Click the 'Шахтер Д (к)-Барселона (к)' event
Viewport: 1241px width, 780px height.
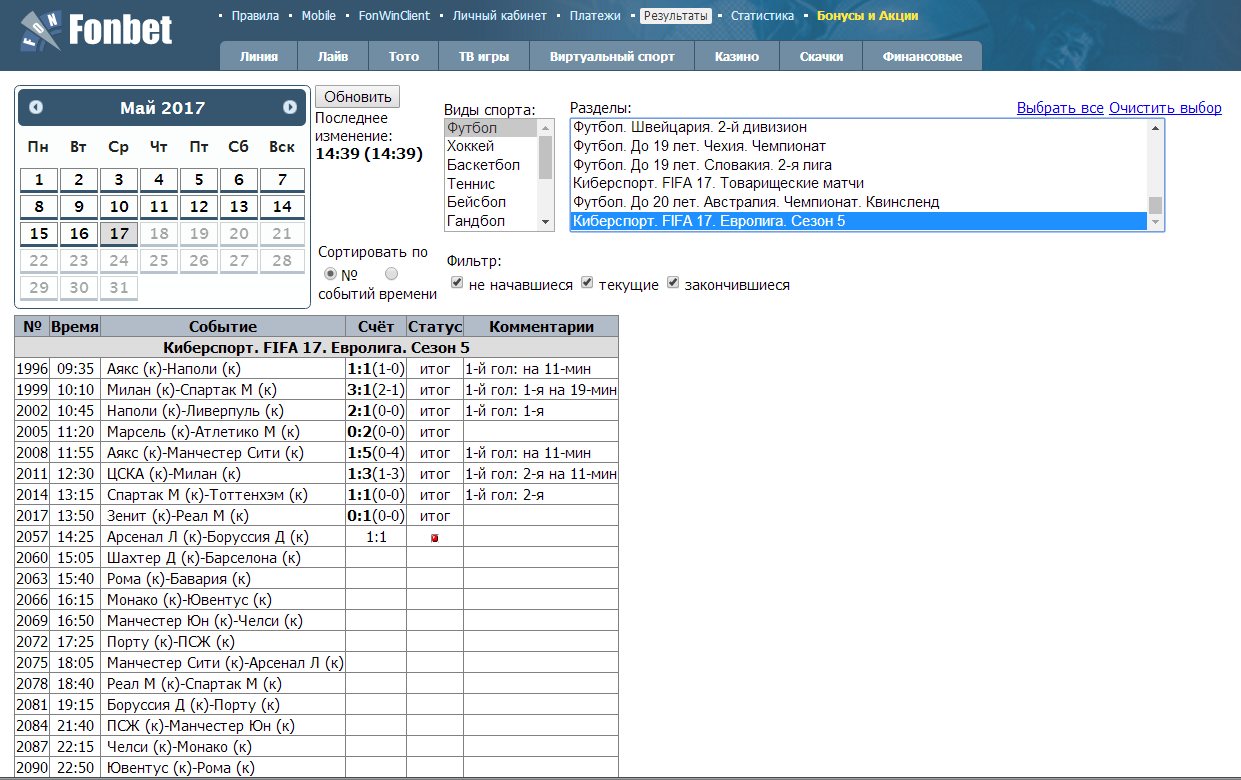(204, 558)
